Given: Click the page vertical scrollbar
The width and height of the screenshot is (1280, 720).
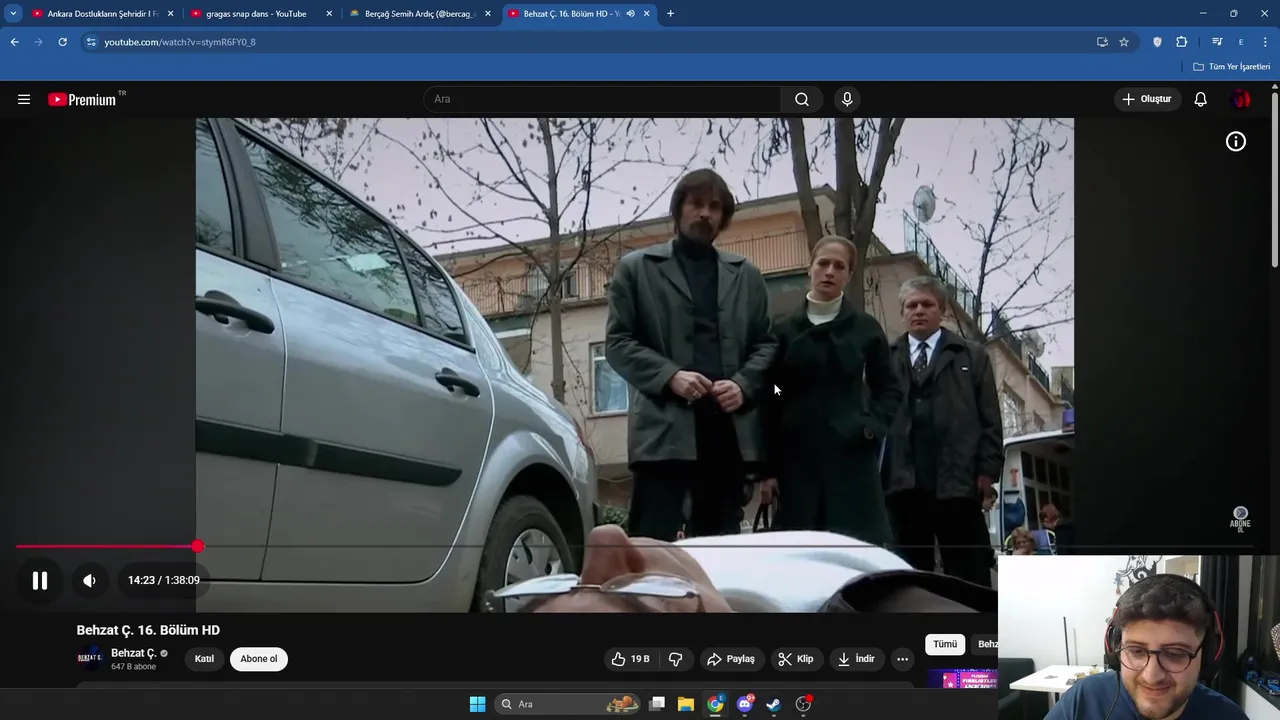Looking at the screenshot, I should (x=1275, y=180).
